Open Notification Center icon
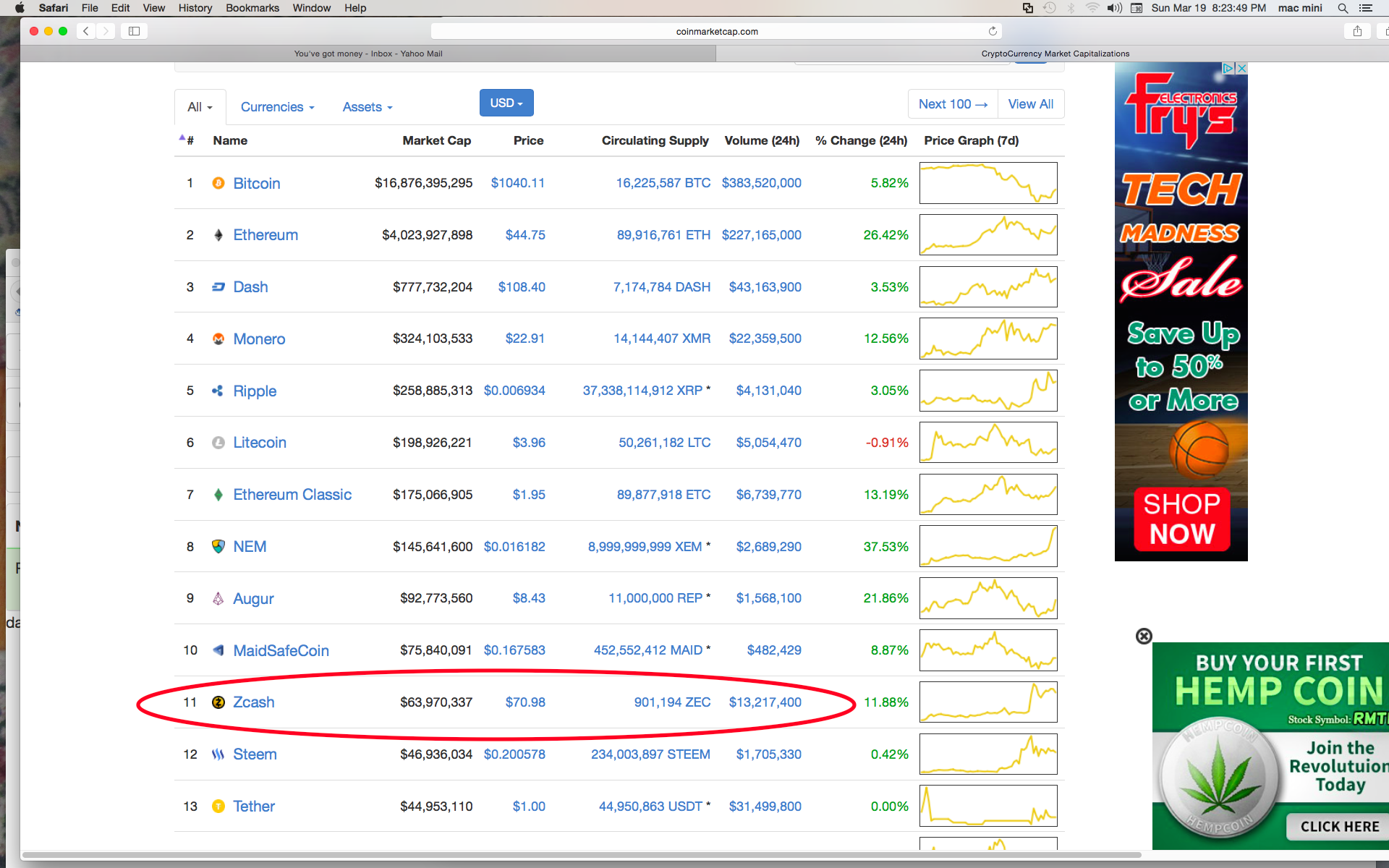 click(x=1366, y=8)
